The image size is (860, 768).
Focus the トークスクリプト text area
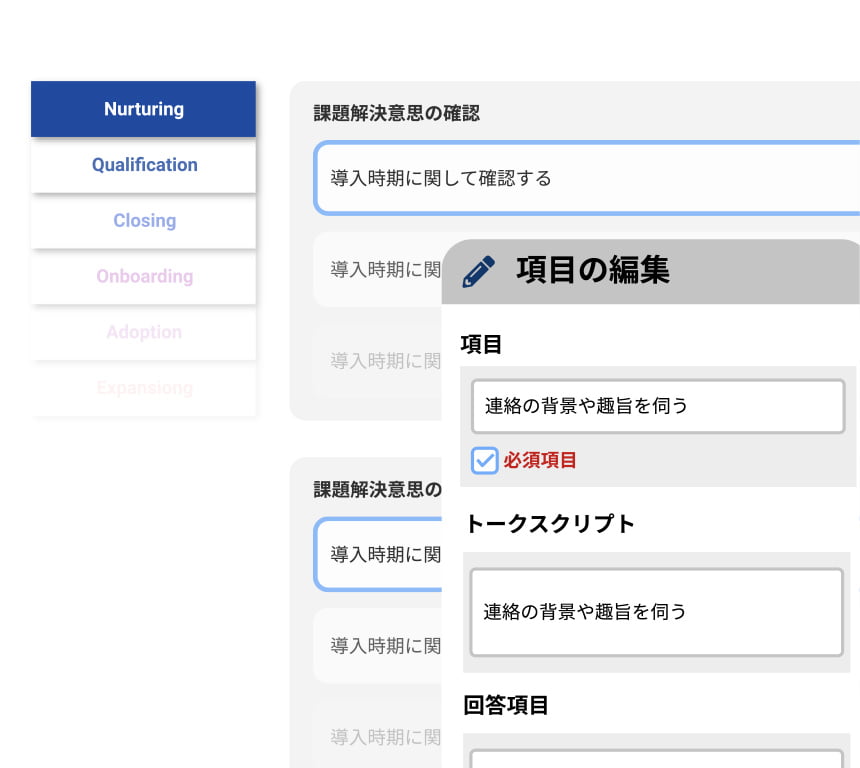coord(657,612)
